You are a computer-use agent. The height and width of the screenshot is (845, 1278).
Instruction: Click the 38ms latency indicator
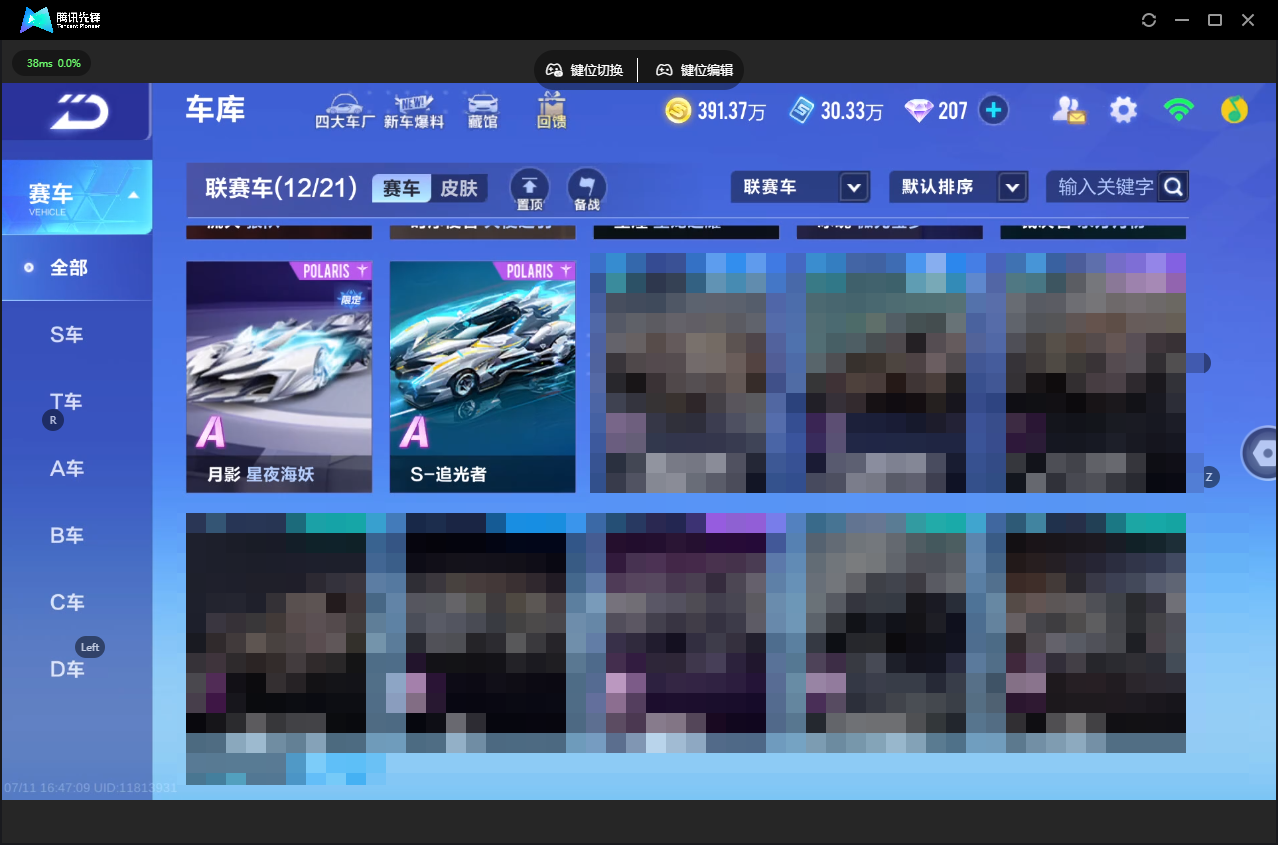point(51,63)
